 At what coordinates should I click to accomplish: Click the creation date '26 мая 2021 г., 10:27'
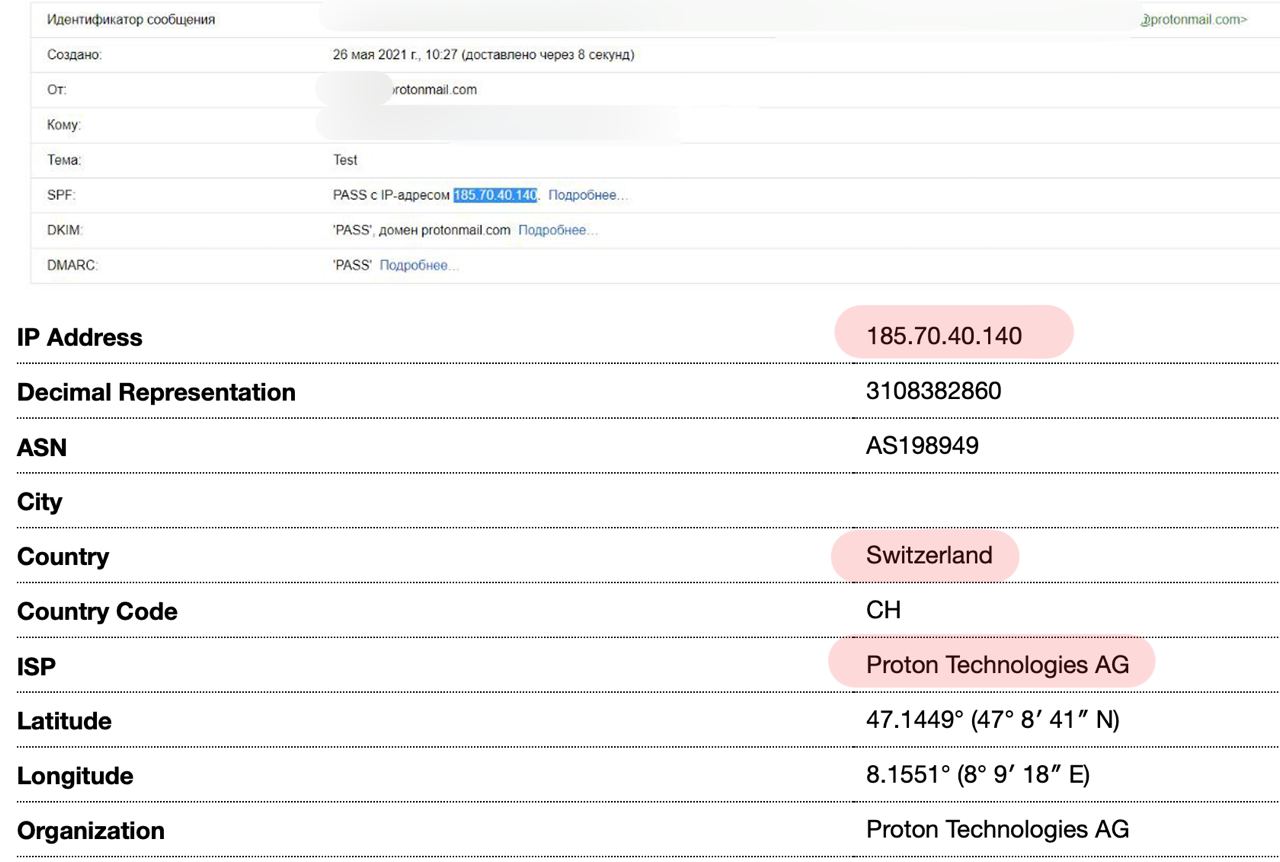[395, 55]
